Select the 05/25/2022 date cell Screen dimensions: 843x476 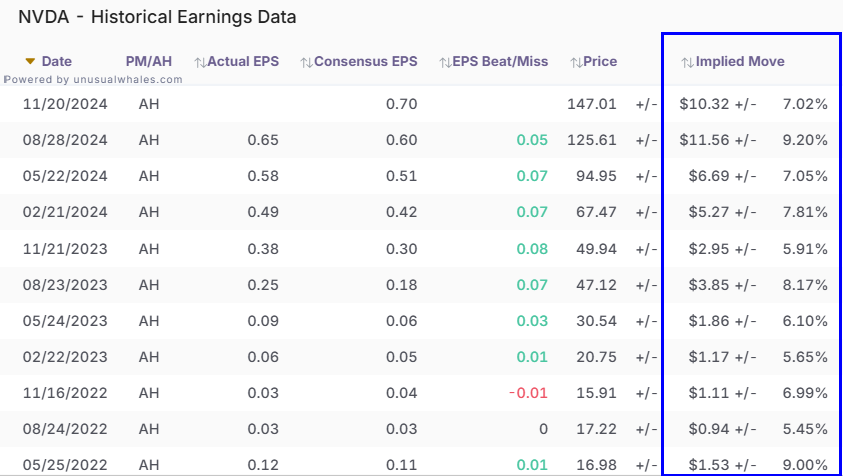(x=65, y=465)
